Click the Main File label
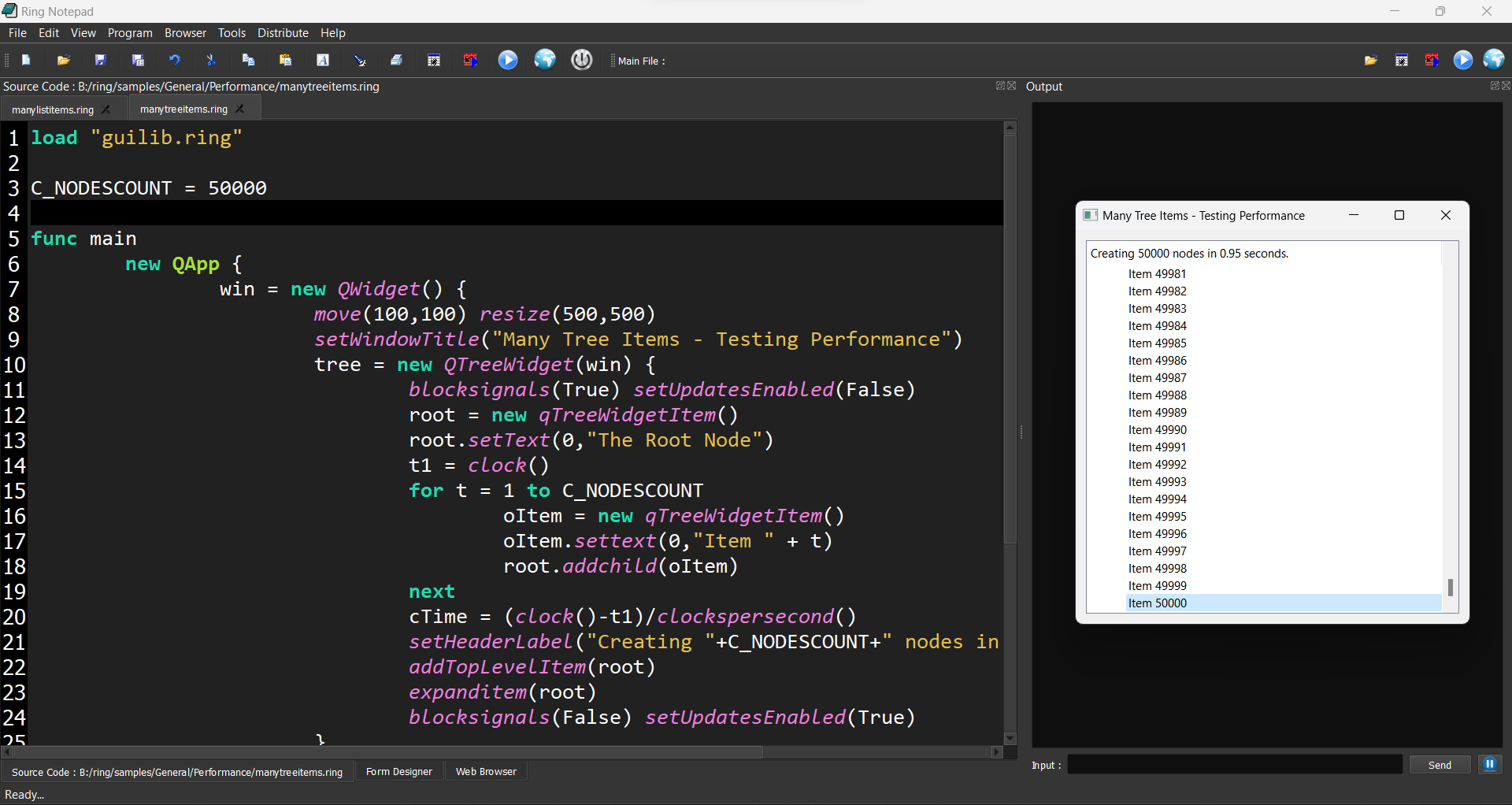Screen dimensions: 1512x805 pos(641,61)
